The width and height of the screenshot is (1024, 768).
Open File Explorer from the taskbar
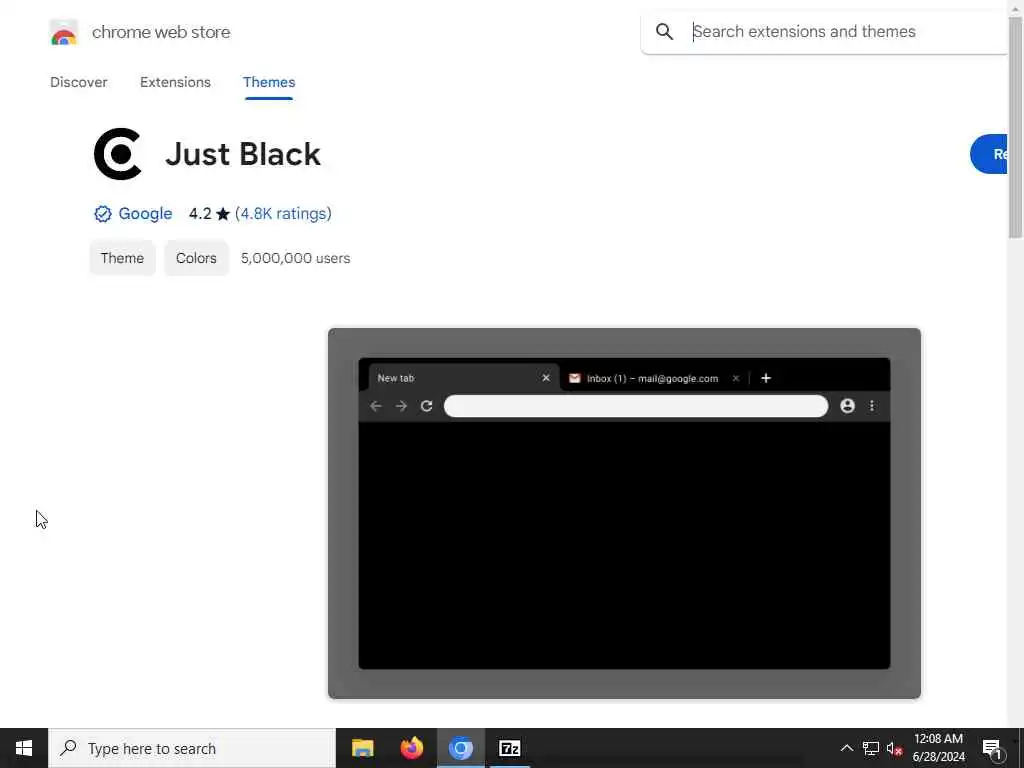pos(362,748)
